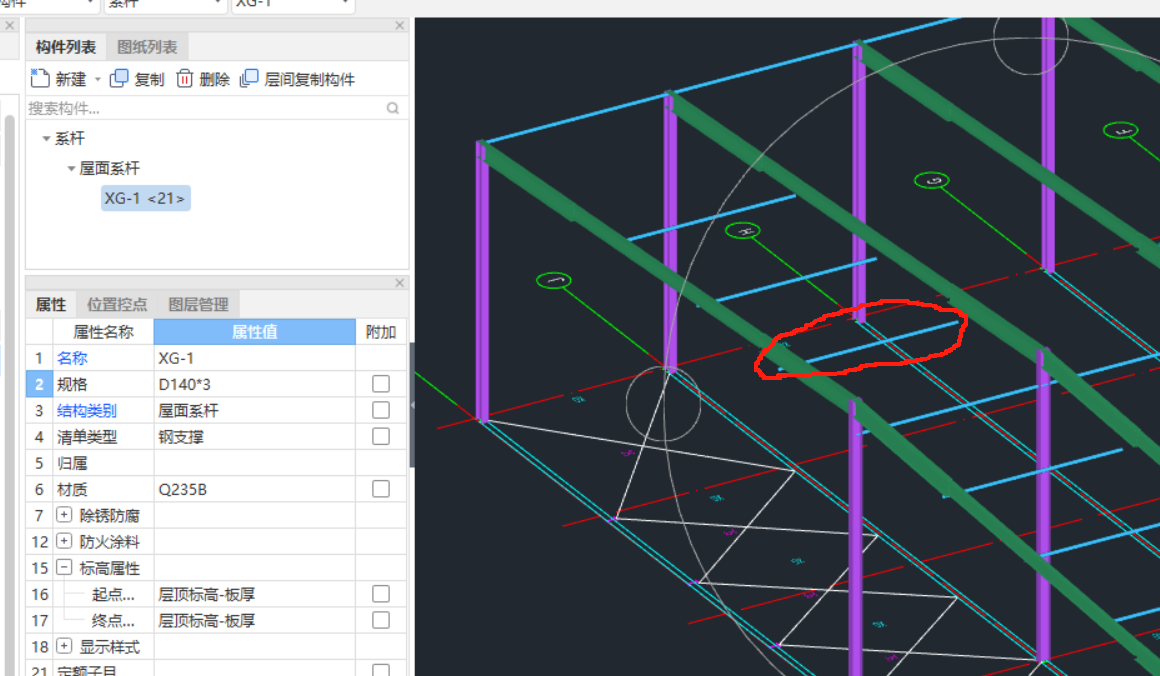
Task: Select XG-1 <21> component
Action: pos(145,198)
